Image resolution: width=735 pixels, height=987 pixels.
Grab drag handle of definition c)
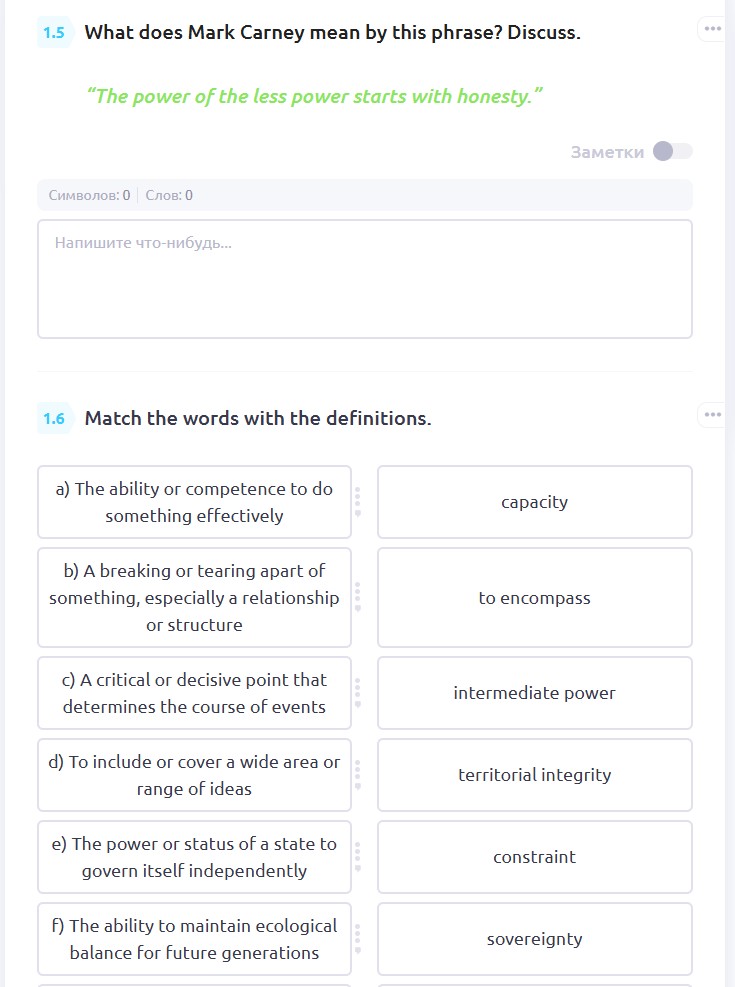(x=358, y=693)
